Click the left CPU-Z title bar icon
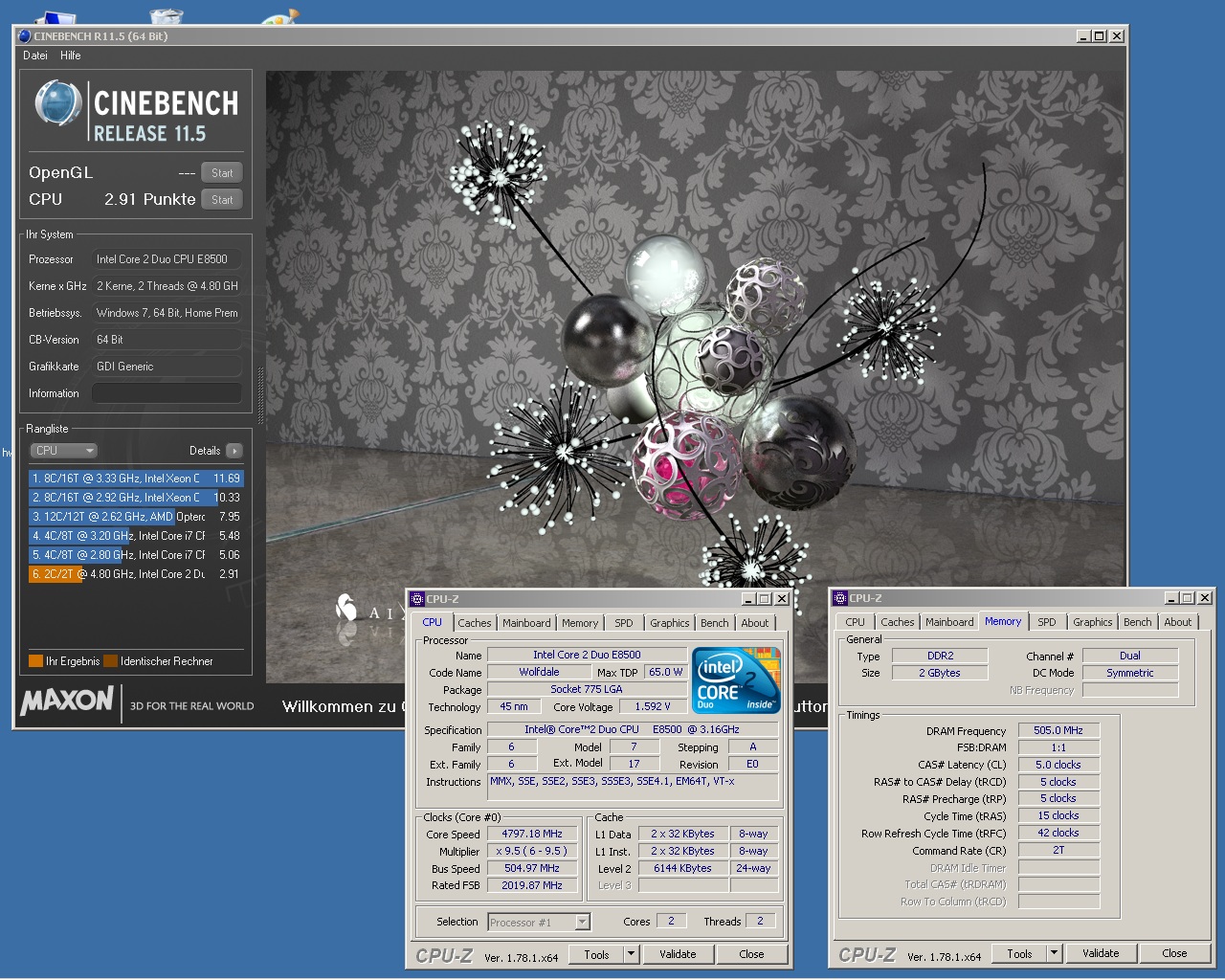Viewport: 1225px width, 980px height. point(417,599)
